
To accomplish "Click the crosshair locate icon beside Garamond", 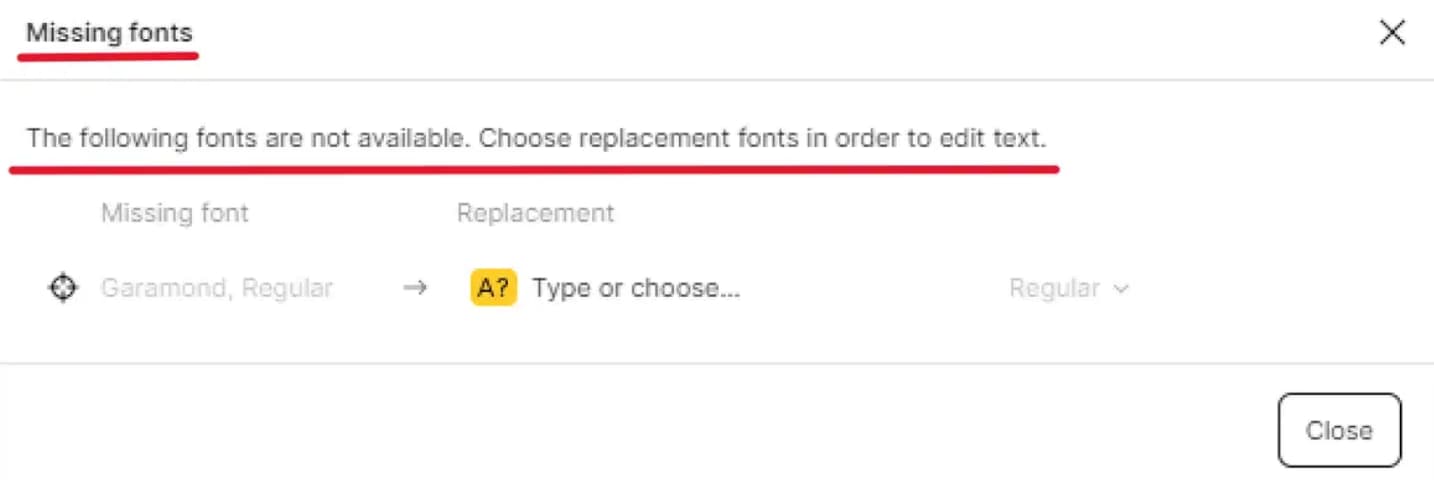I will point(63,288).
